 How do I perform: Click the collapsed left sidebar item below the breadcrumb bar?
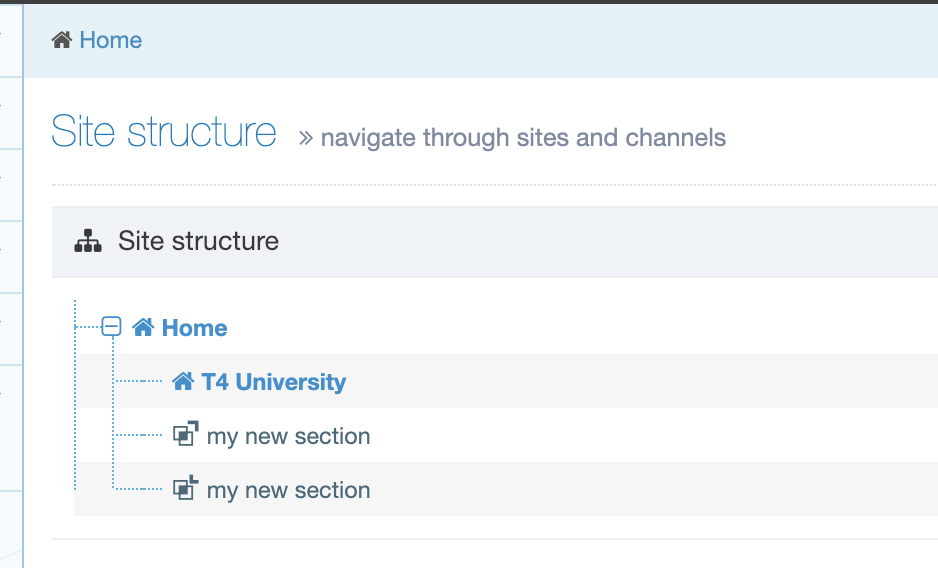click(10, 112)
